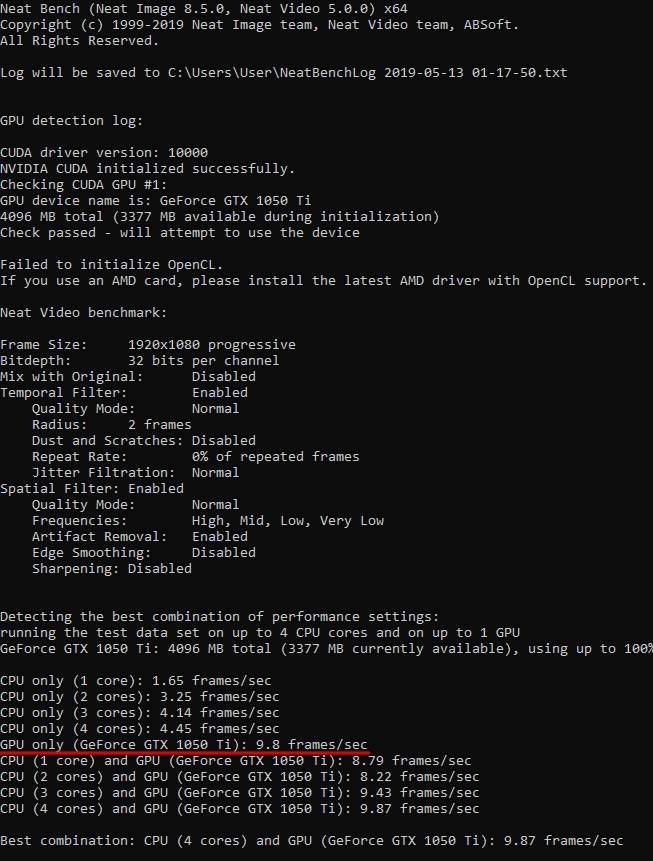Click the CUDA driver version 10000 line
This screenshot has width=653, height=861.
(104, 153)
